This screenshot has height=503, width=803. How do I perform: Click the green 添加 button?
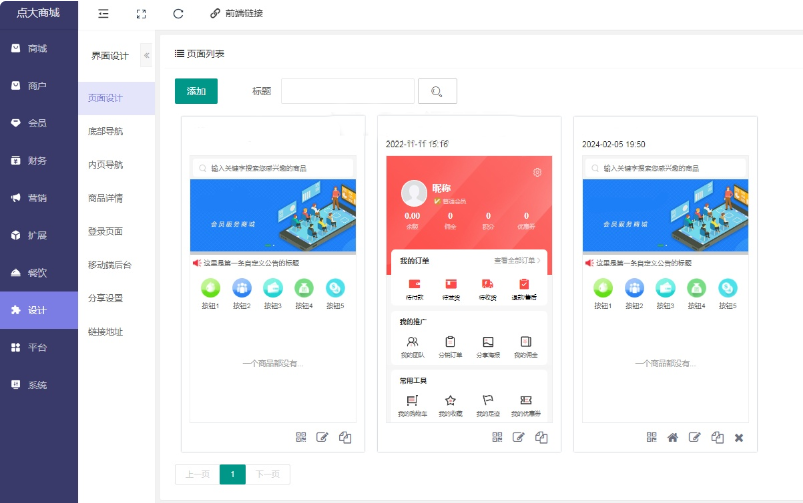pyautogui.click(x=196, y=91)
